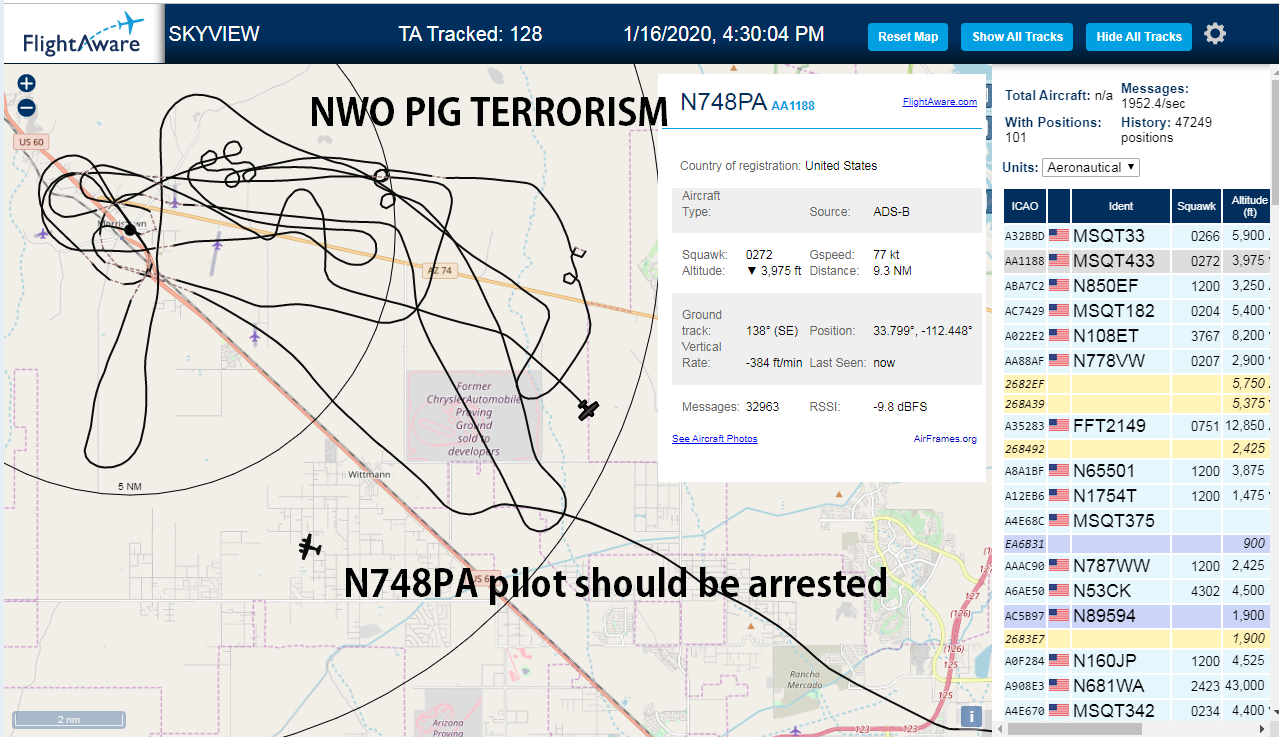Click ICAO code 2682EF row
Viewport: 1279px width, 737px height.
click(1136, 384)
